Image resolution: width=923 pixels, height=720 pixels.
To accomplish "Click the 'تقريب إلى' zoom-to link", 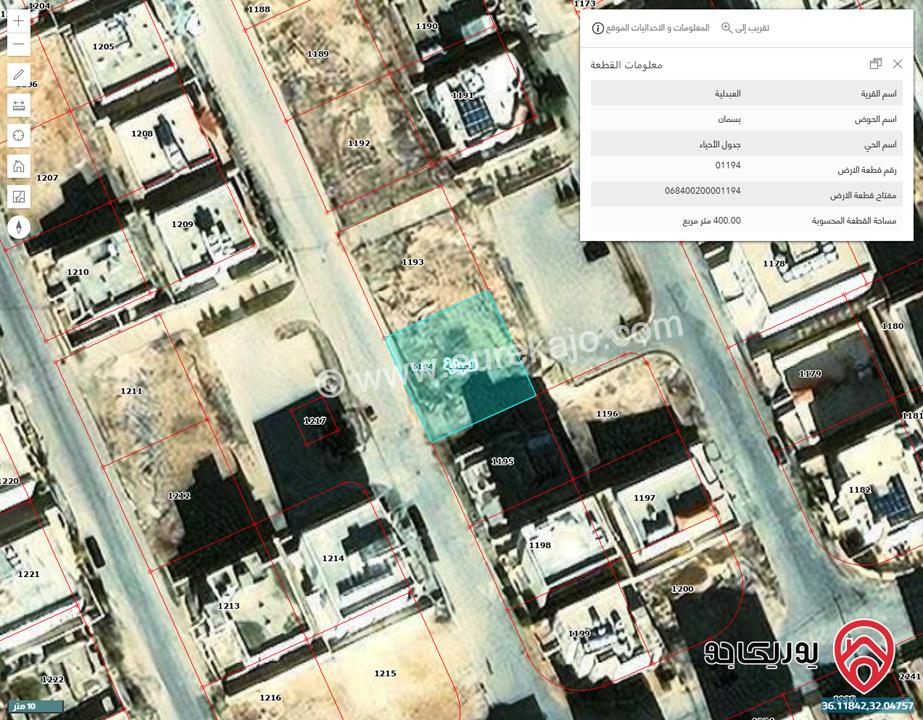I will tap(745, 28).
